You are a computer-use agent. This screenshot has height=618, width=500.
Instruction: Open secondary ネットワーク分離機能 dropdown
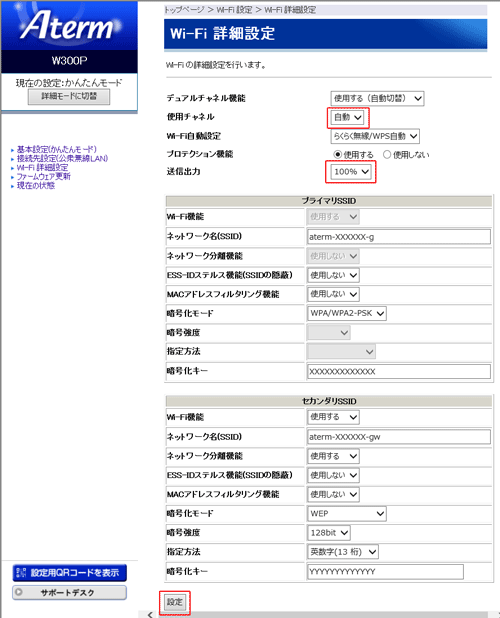(333, 456)
